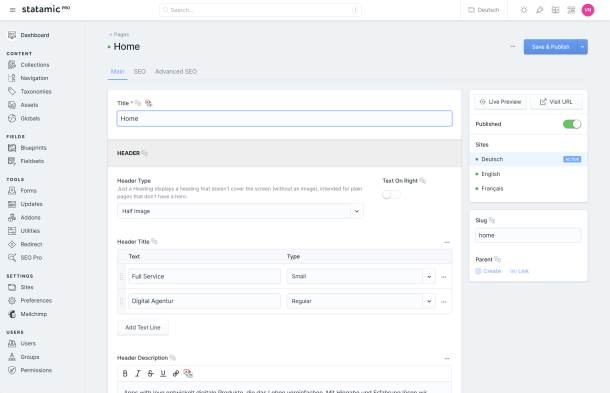Click Save & Publish button
Viewport: 610px width, 393px height.
pos(550,47)
